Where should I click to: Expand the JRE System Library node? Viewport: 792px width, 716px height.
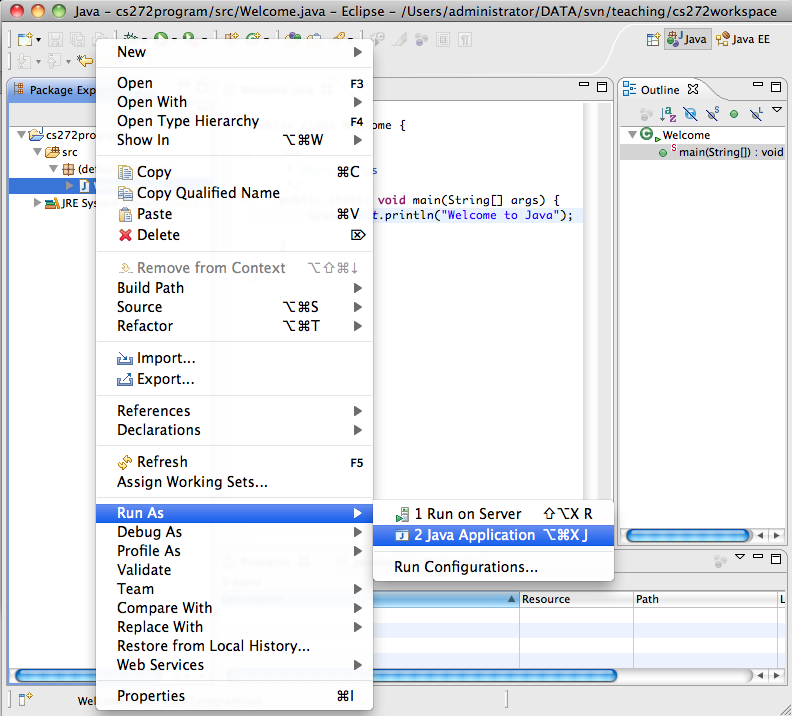pyautogui.click(x=37, y=202)
